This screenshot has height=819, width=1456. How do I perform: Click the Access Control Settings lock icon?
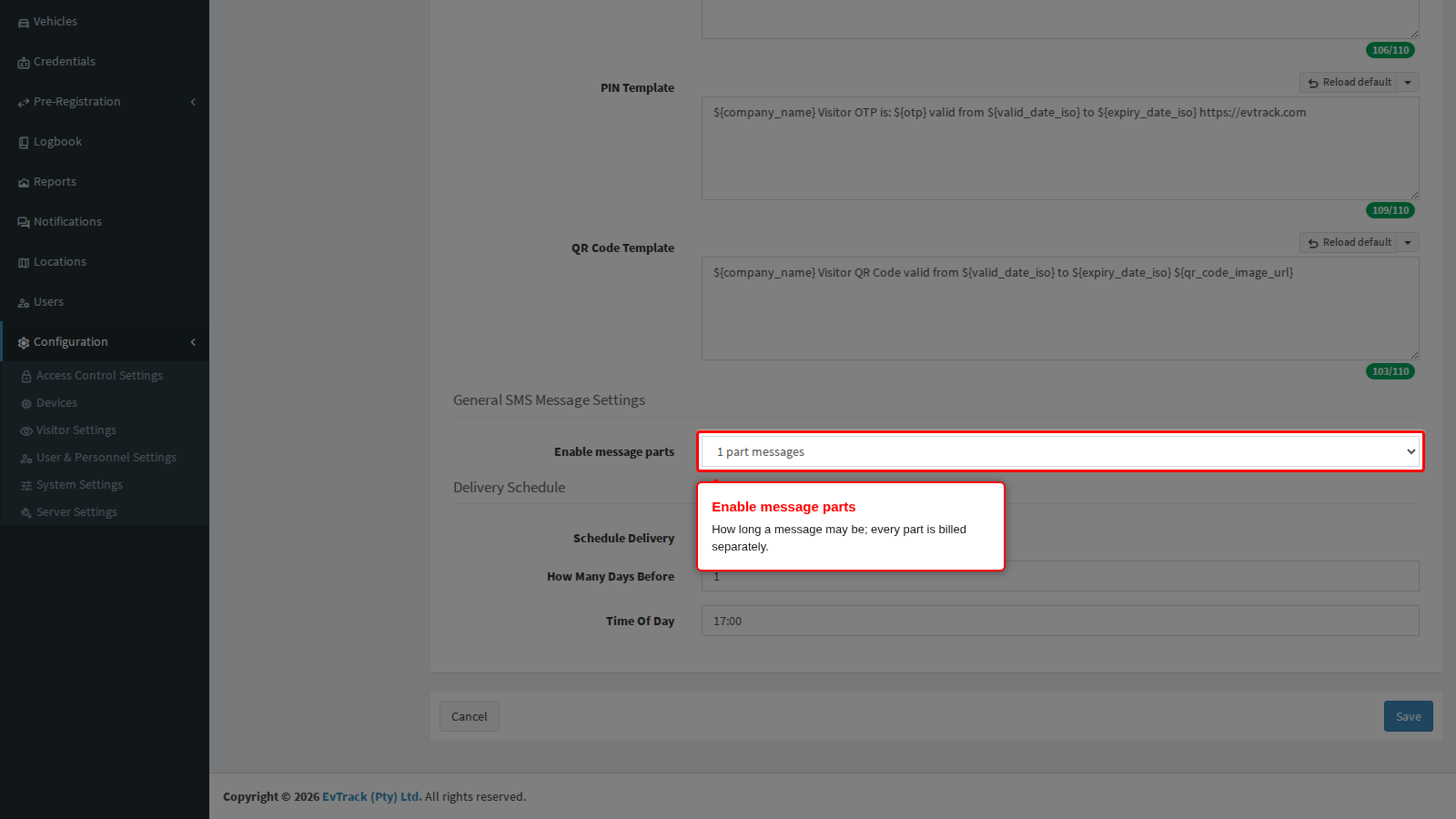26,377
